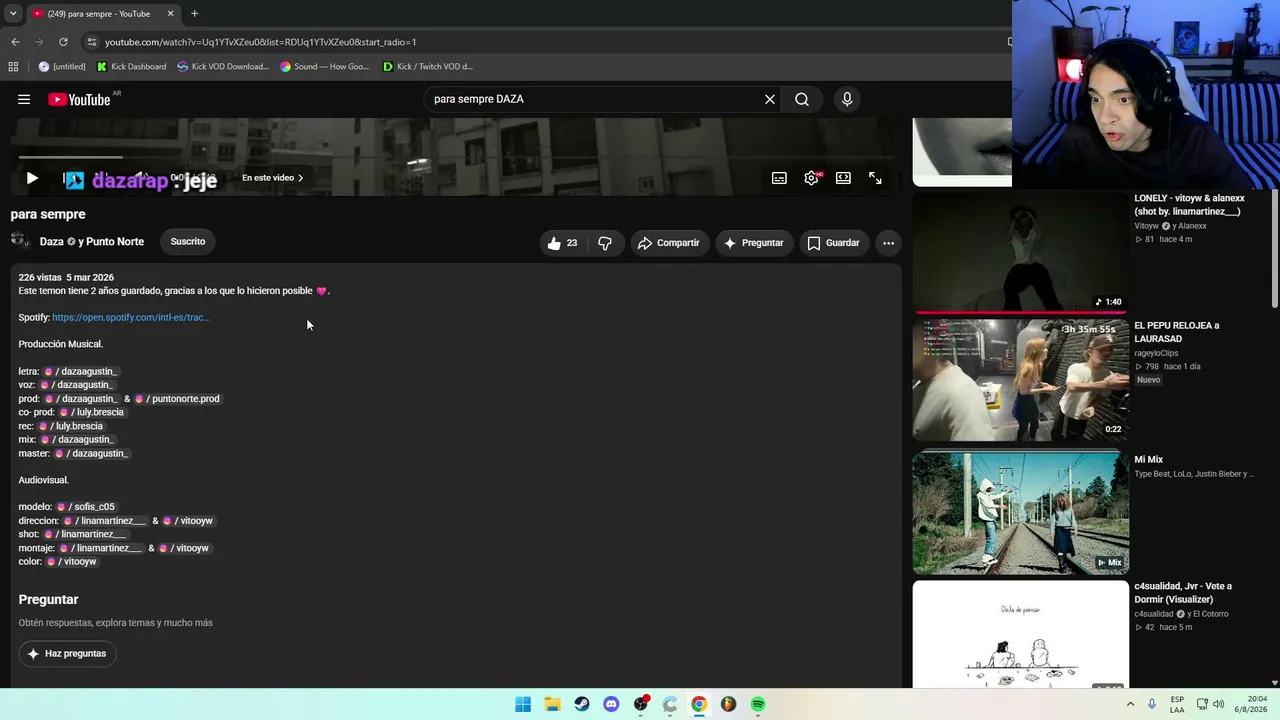
Task: Open linamartinez___ link on shot row
Action: coord(84,534)
